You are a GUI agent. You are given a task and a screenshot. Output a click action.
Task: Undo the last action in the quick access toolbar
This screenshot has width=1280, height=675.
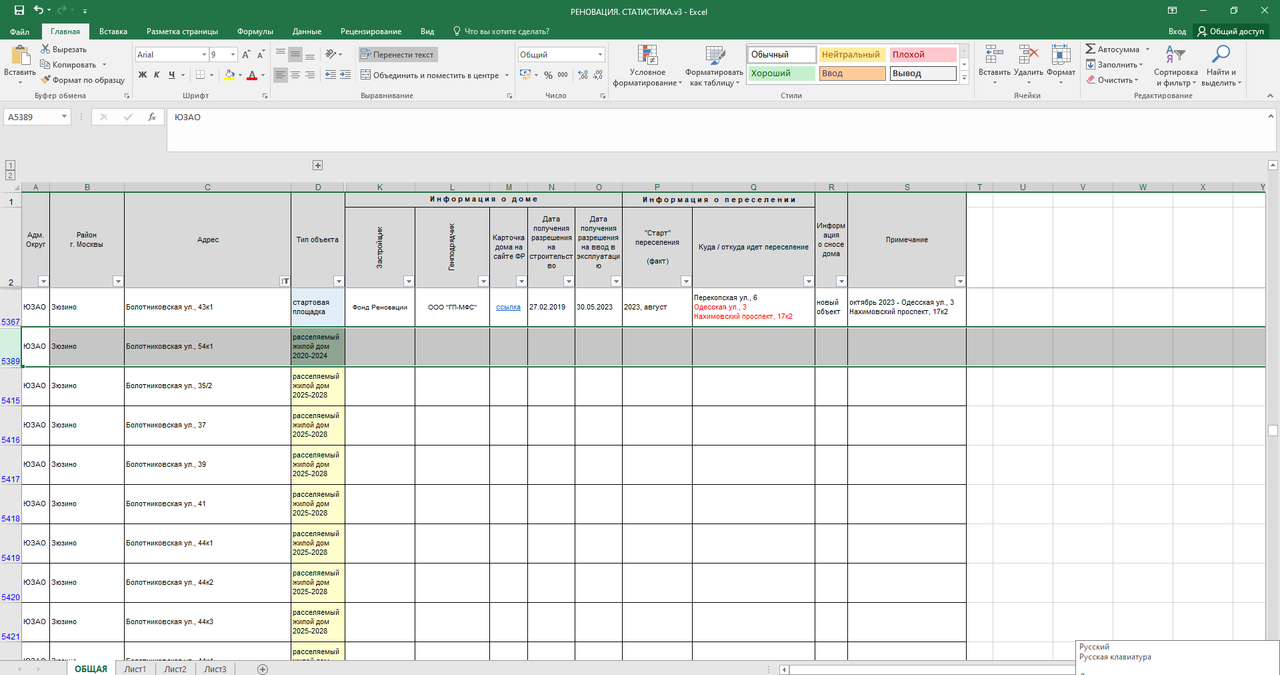pyautogui.click(x=37, y=9)
